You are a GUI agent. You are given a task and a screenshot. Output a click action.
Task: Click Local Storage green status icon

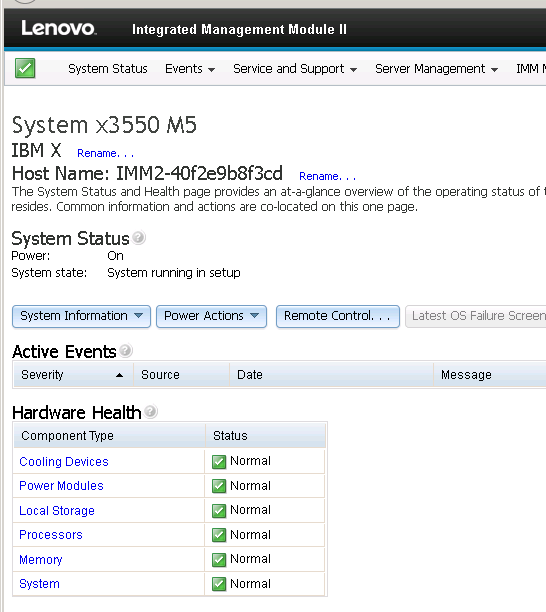pos(219,511)
